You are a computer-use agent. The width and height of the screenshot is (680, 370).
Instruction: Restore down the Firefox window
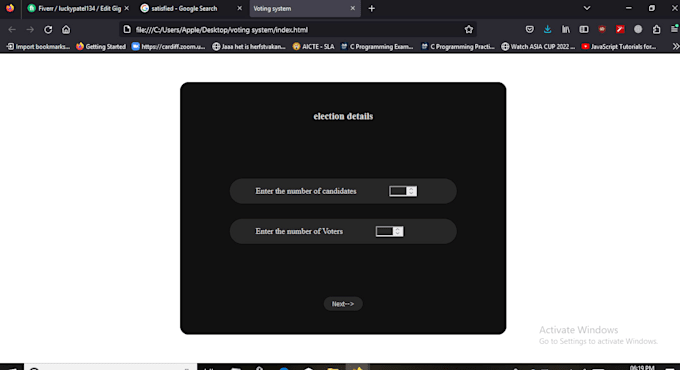[651, 8]
